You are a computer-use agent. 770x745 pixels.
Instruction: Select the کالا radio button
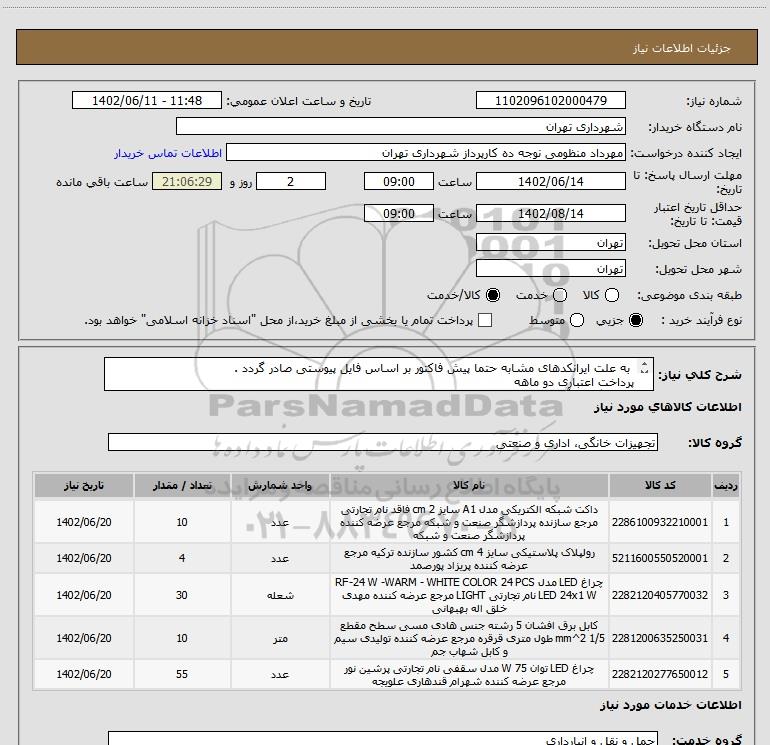tap(612, 295)
